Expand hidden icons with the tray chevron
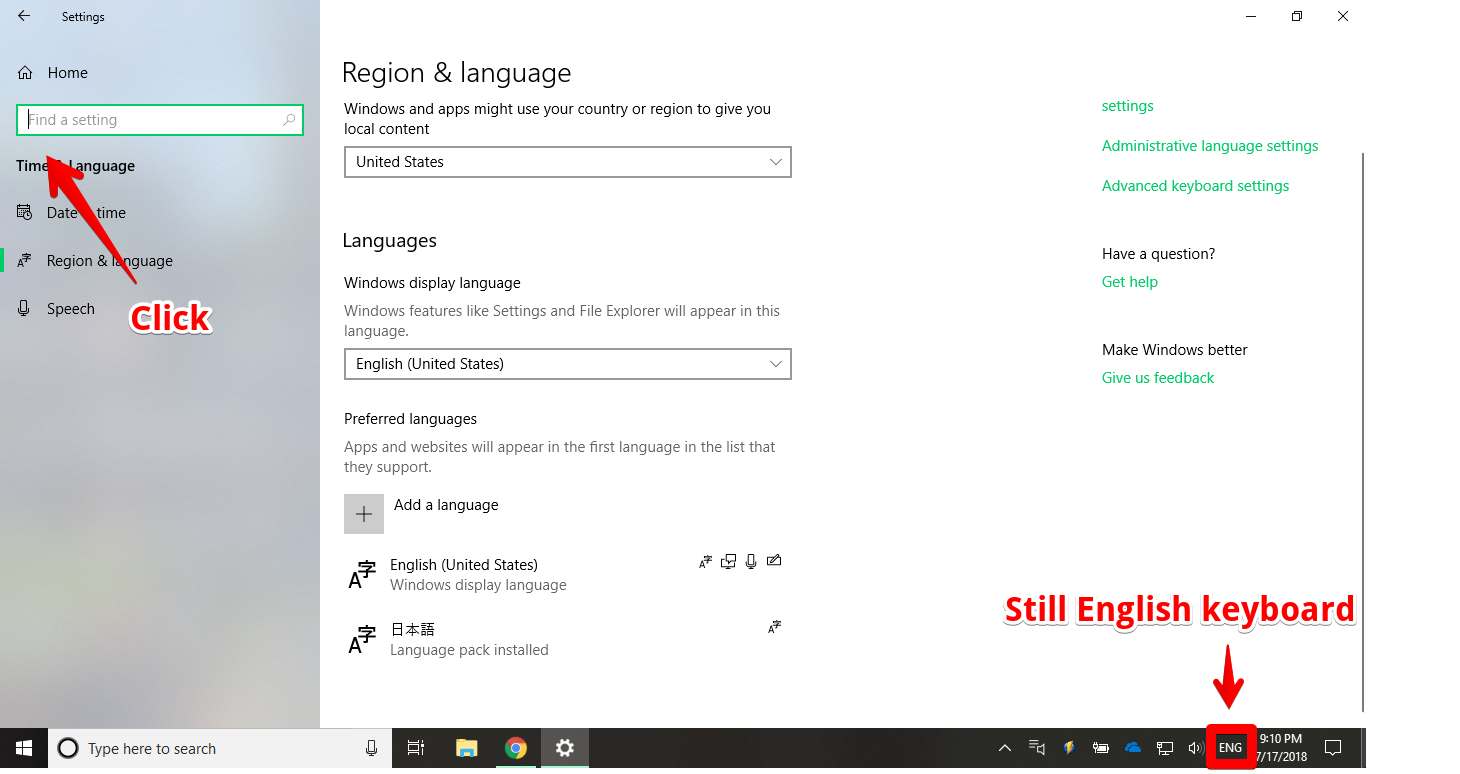 pos(1004,747)
